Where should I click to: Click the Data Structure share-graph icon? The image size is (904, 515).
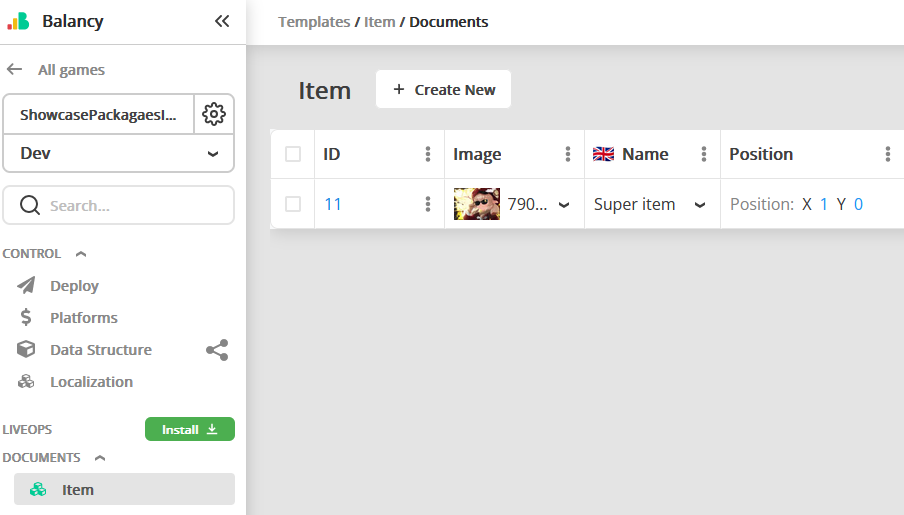[x=217, y=350]
